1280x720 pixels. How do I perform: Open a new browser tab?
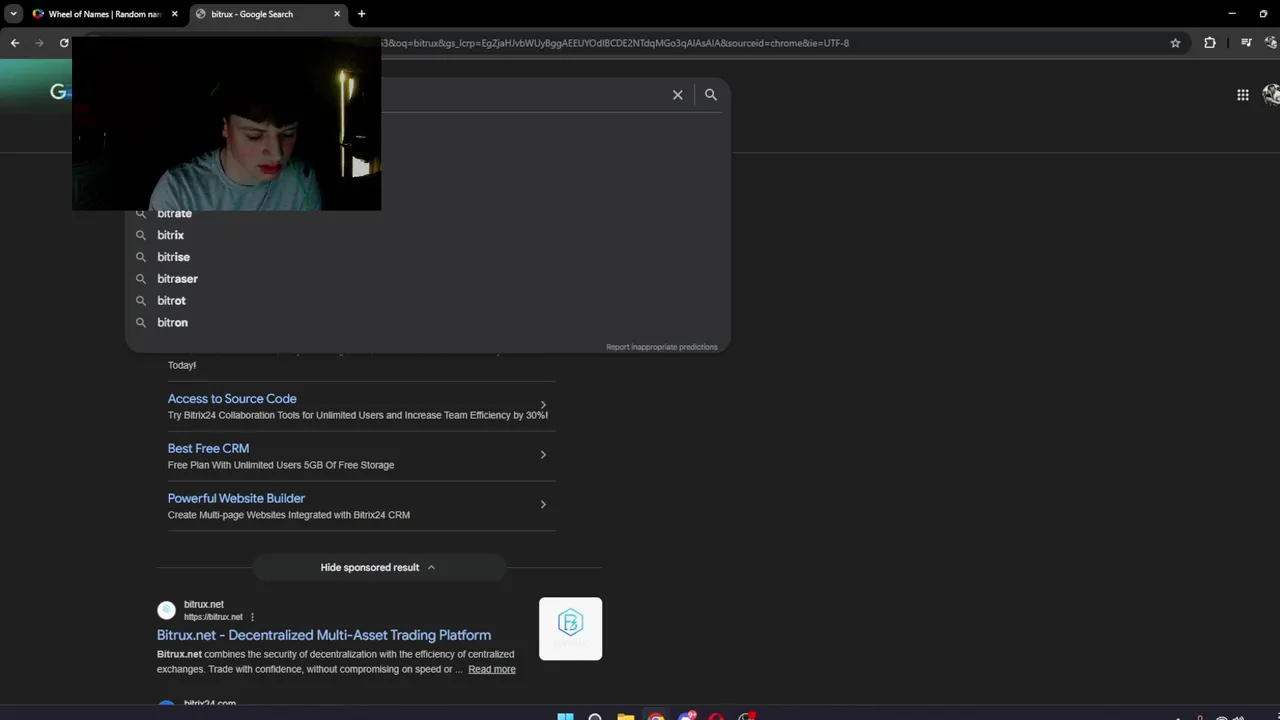pos(362,14)
